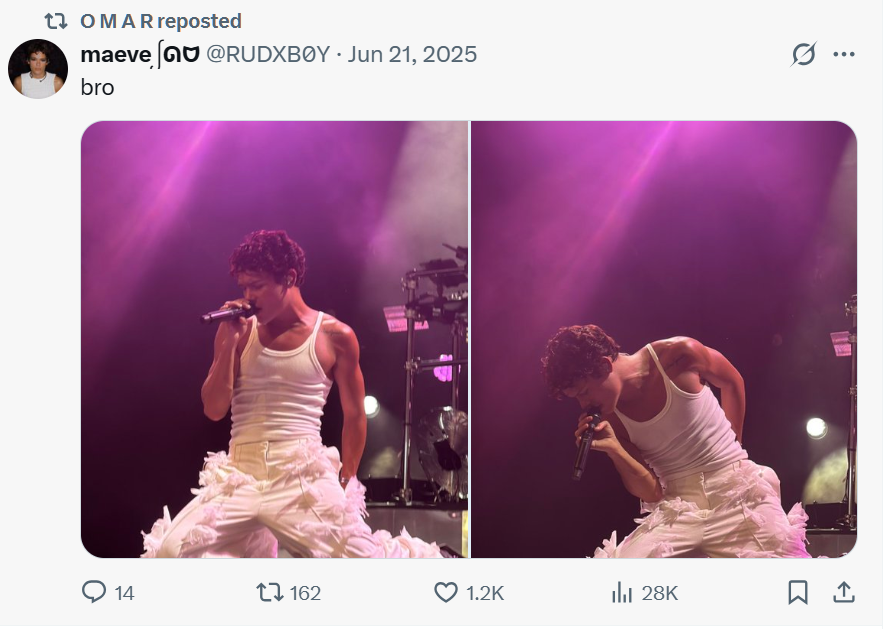Click the Grok circle-slash icon
The width and height of the screenshot is (884, 629).
(803, 55)
